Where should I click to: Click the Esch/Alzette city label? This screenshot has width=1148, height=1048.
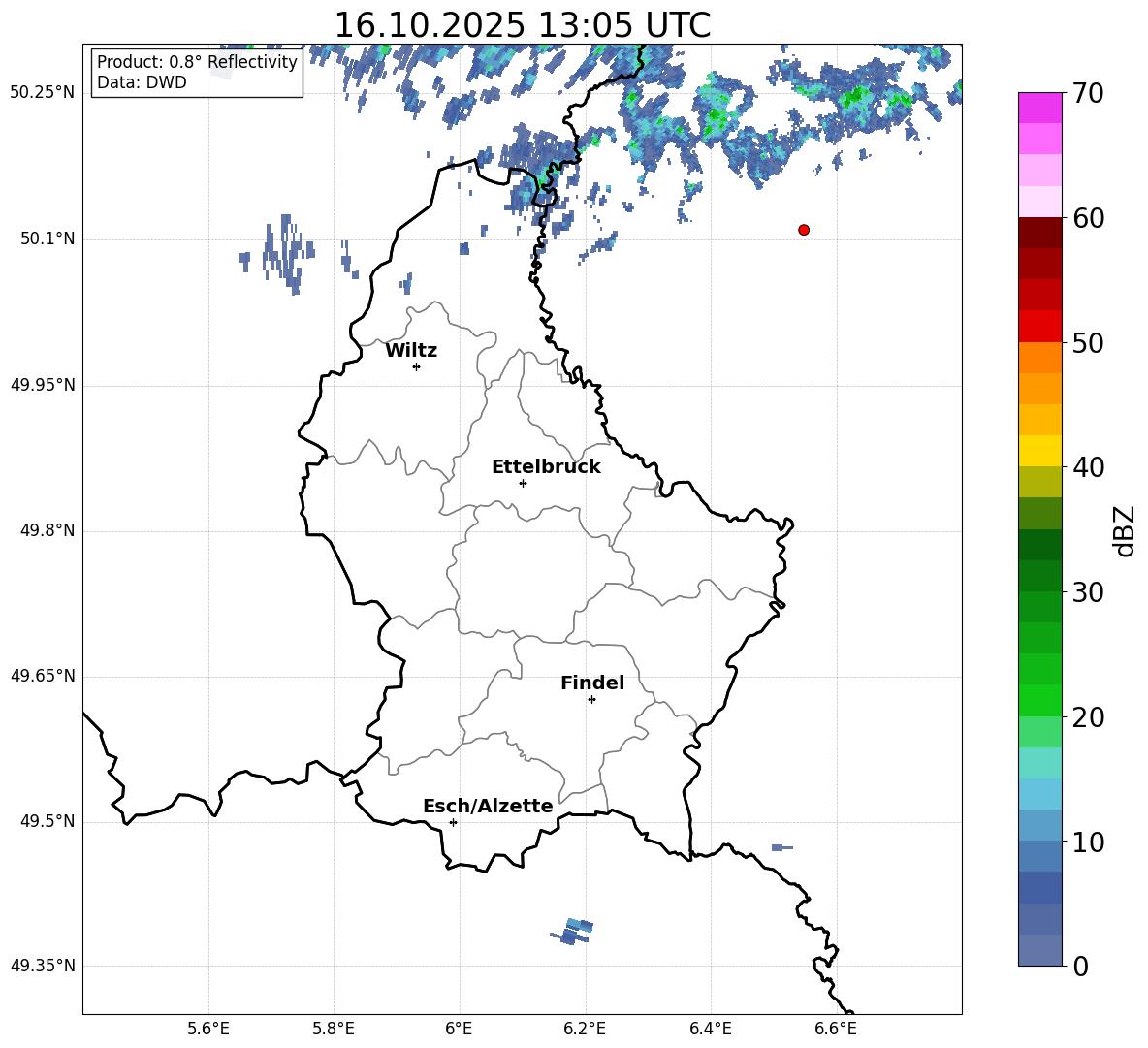[487, 806]
